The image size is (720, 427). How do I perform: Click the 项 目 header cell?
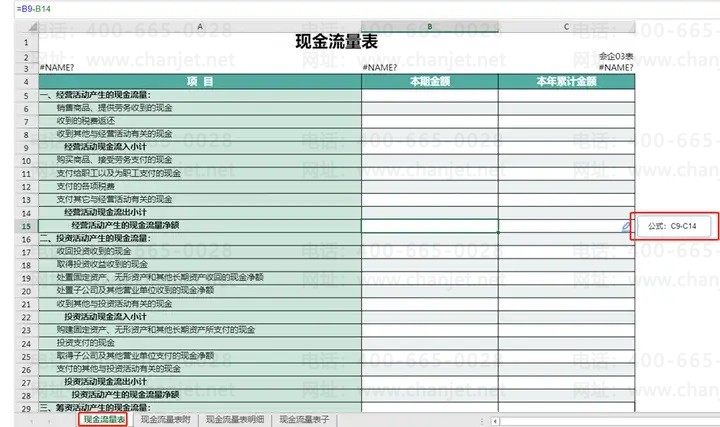[200, 82]
